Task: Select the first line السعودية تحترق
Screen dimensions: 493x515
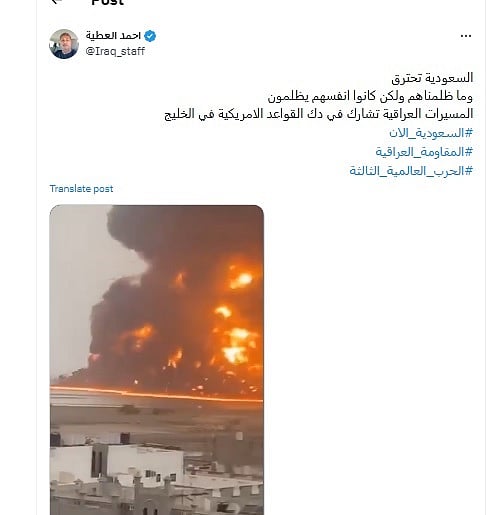Action: click(432, 78)
